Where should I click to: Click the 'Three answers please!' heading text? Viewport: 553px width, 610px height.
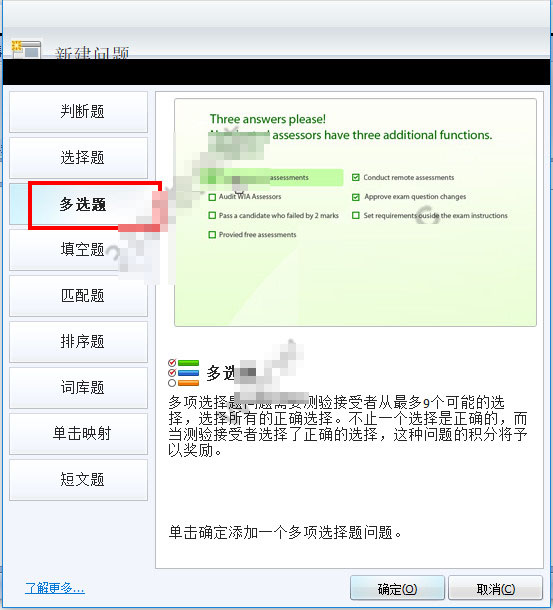268,119
